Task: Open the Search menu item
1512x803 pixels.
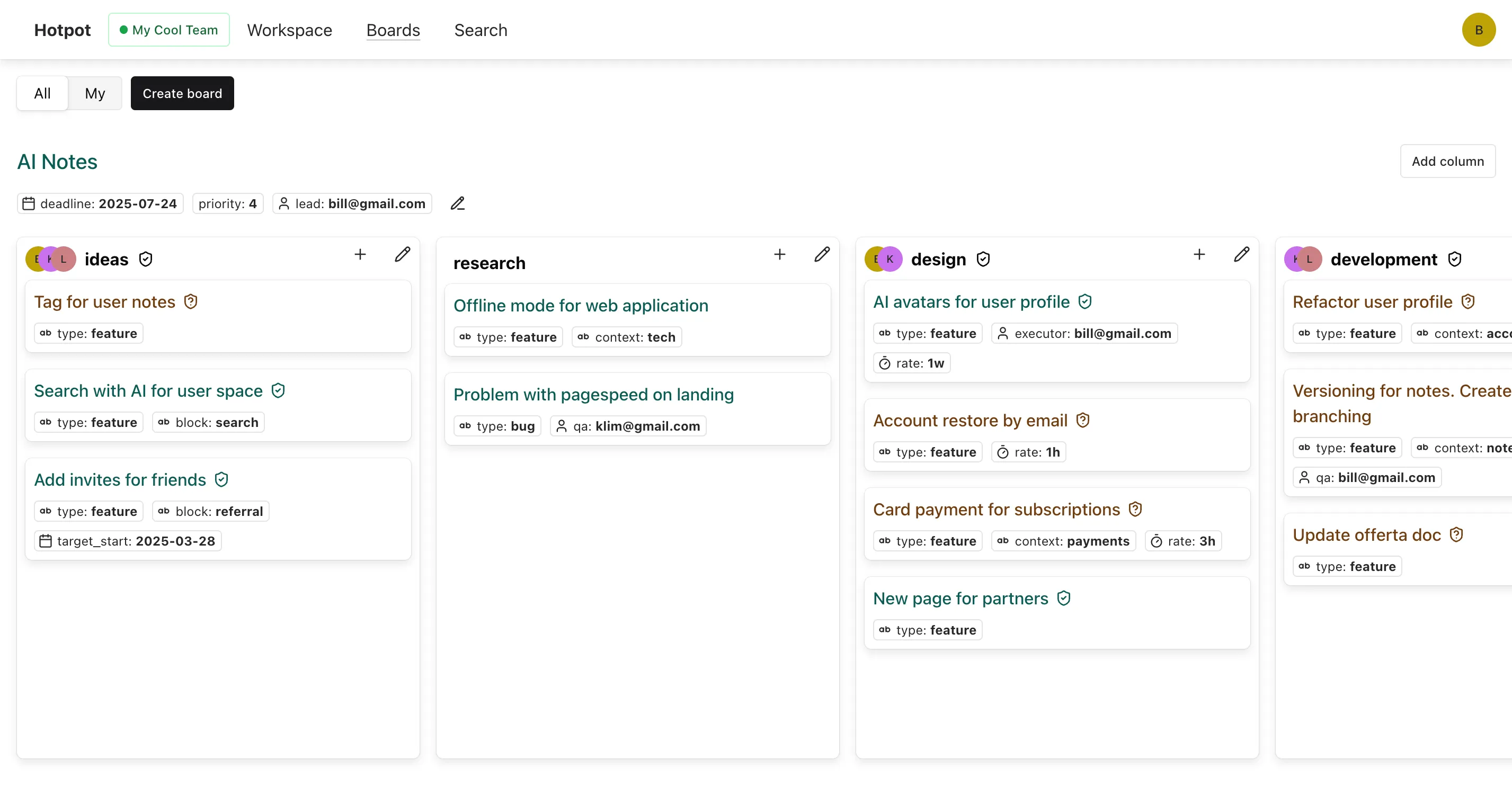Action: (x=480, y=30)
